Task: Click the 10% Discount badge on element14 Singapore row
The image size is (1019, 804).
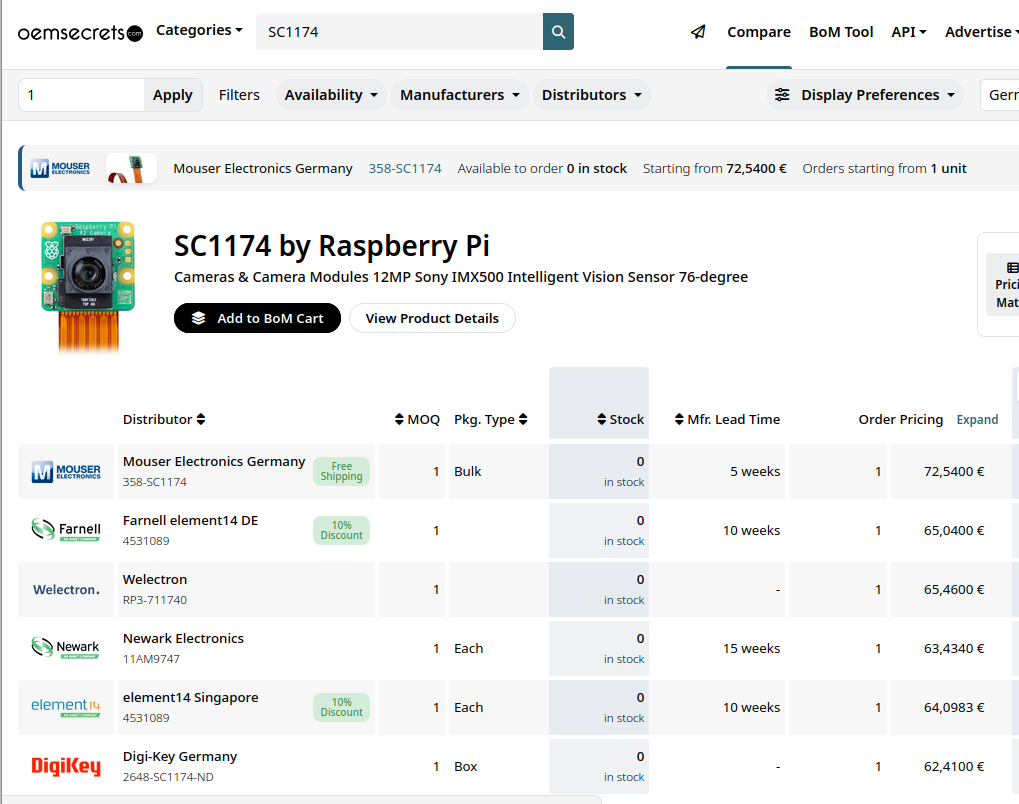Action: tap(341, 707)
